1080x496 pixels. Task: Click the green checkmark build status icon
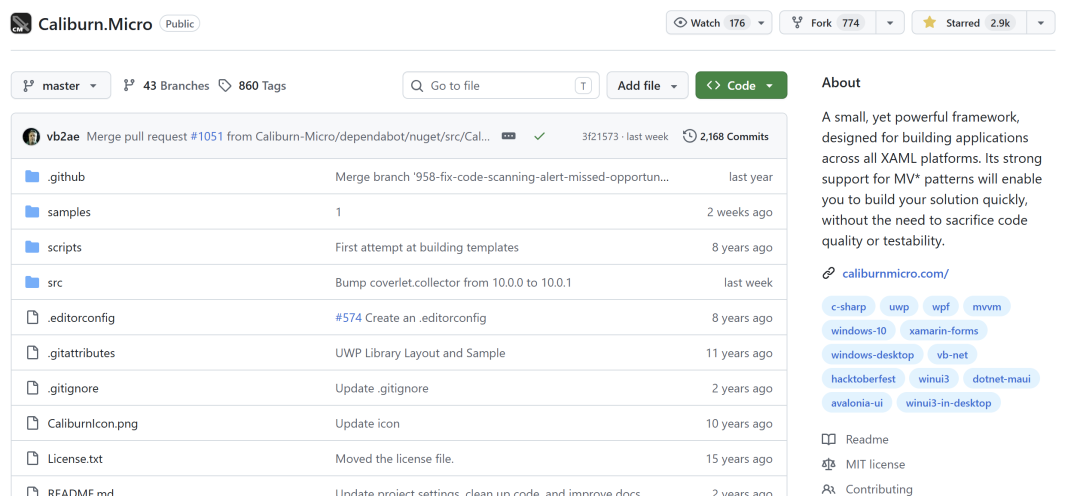tap(539, 136)
